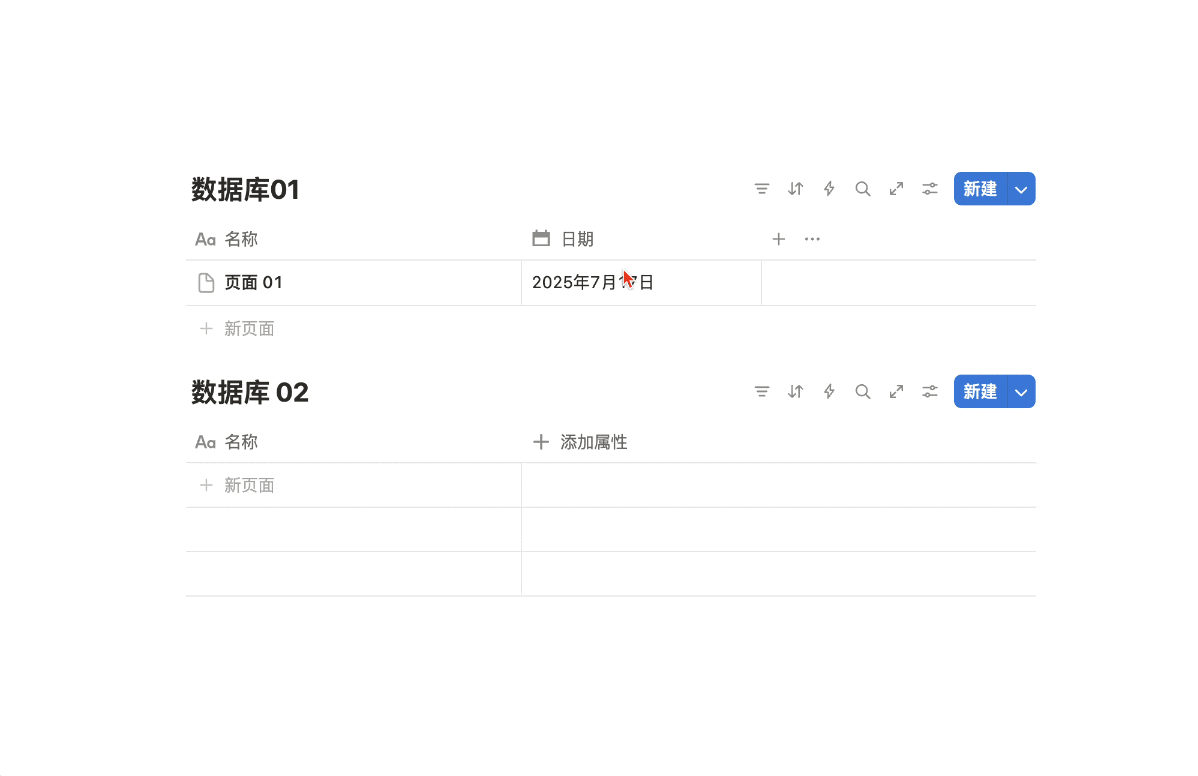1198x776 pixels.
Task: Click the search icon in 数据库01
Action: point(863,189)
